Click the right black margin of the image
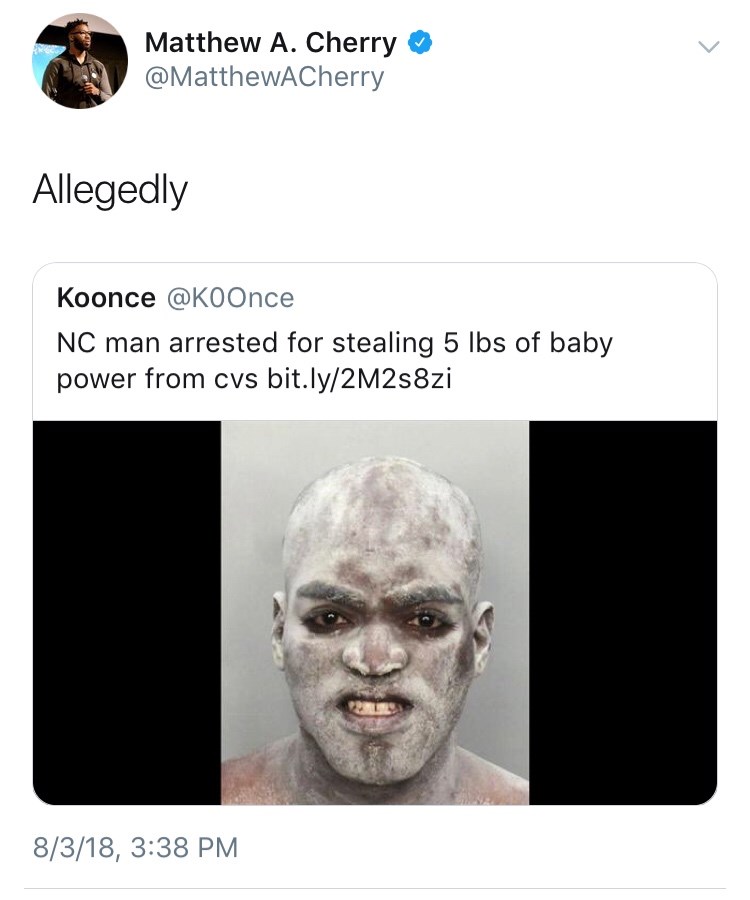The height and width of the screenshot is (900, 750). (622, 612)
